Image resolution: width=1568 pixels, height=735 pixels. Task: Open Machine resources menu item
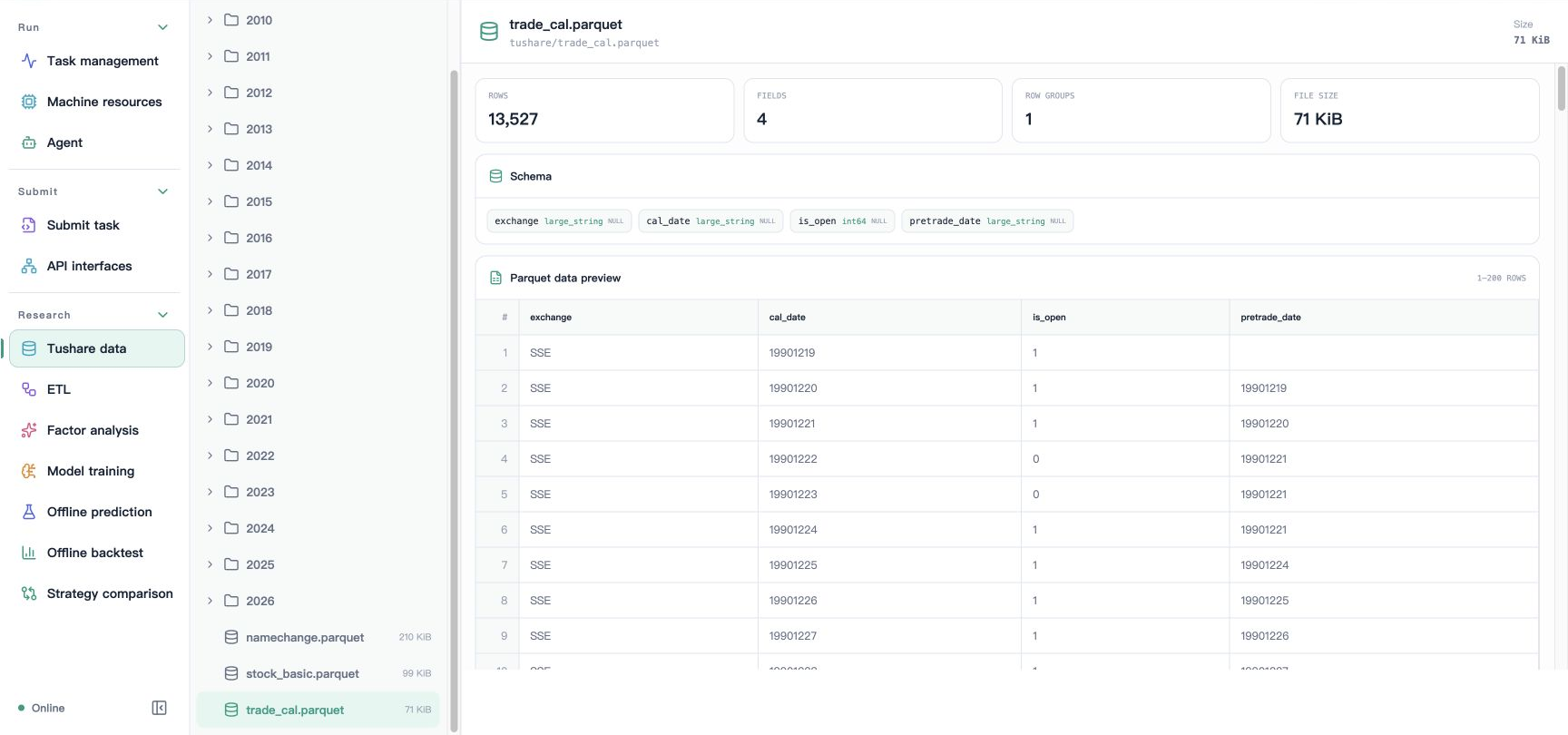(96, 102)
